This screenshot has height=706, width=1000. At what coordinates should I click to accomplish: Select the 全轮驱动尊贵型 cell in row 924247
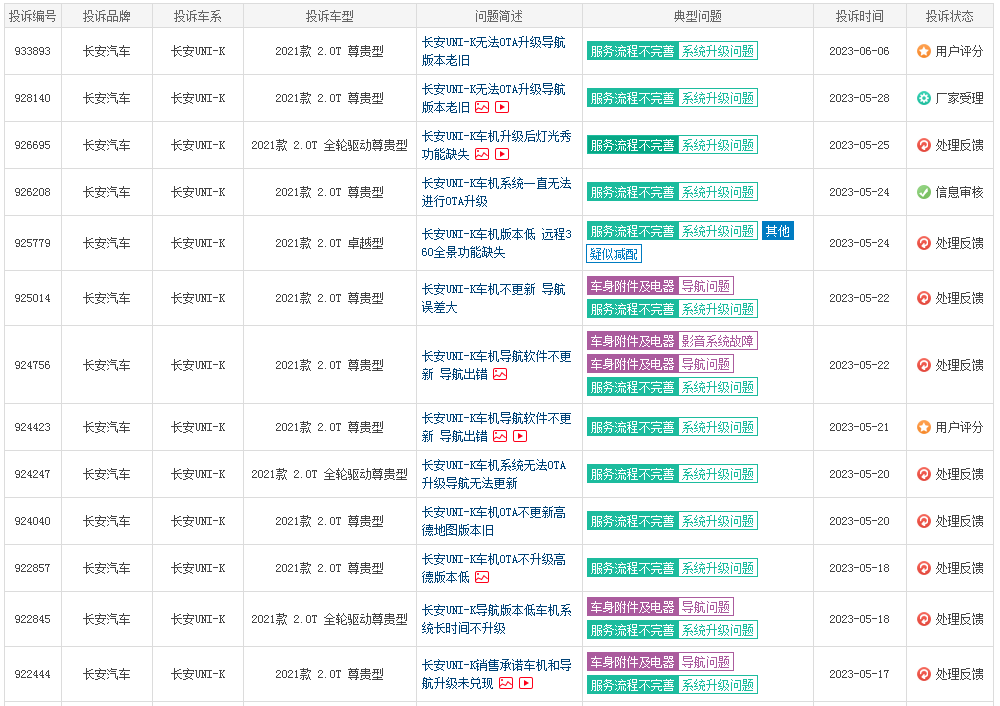tap(330, 474)
